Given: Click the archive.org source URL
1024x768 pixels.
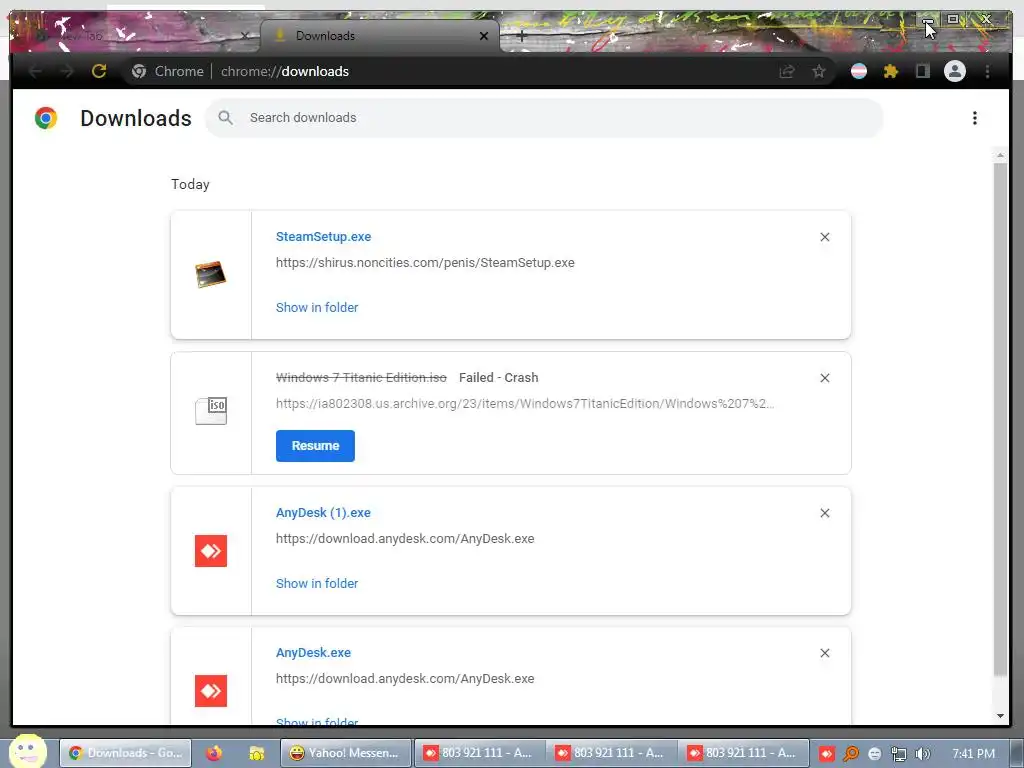Looking at the screenshot, I should [x=524, y=404].
